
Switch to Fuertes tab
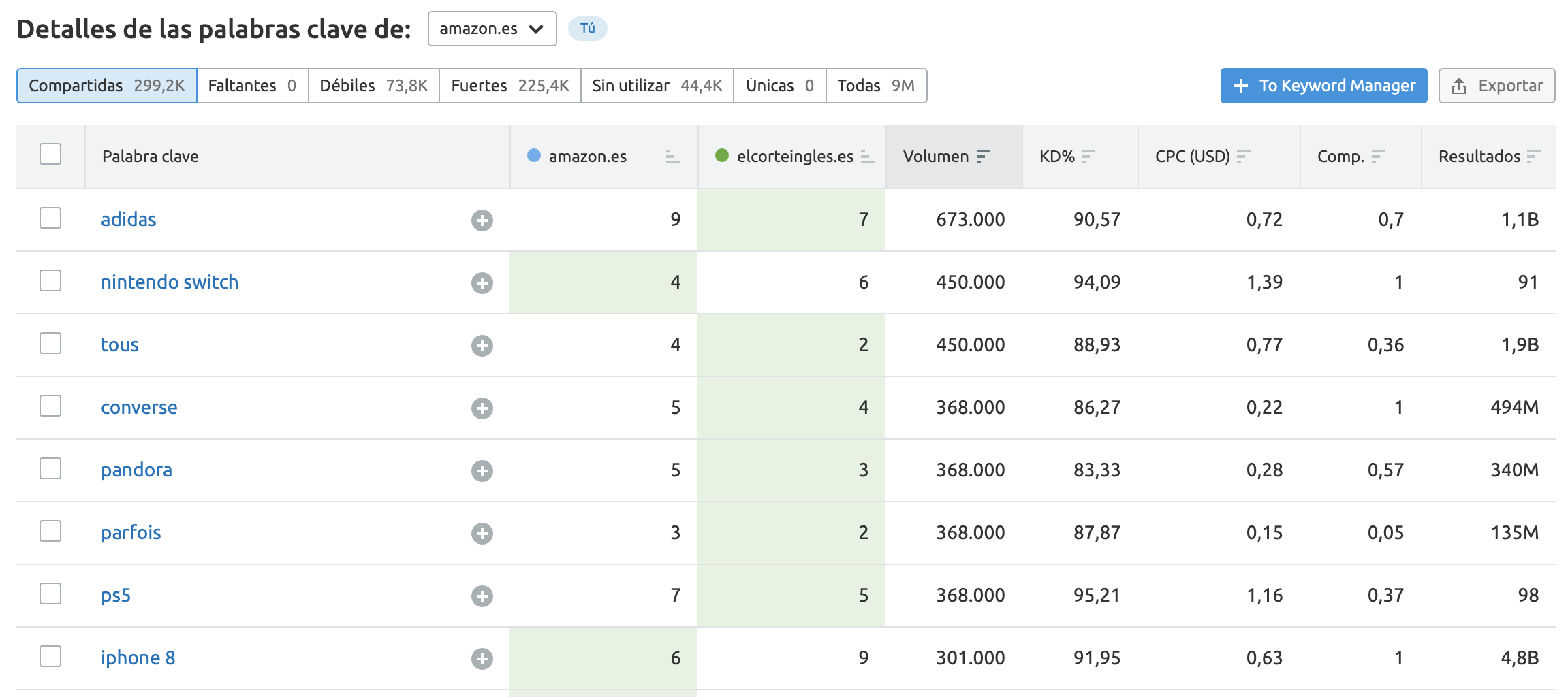[510, 86]
